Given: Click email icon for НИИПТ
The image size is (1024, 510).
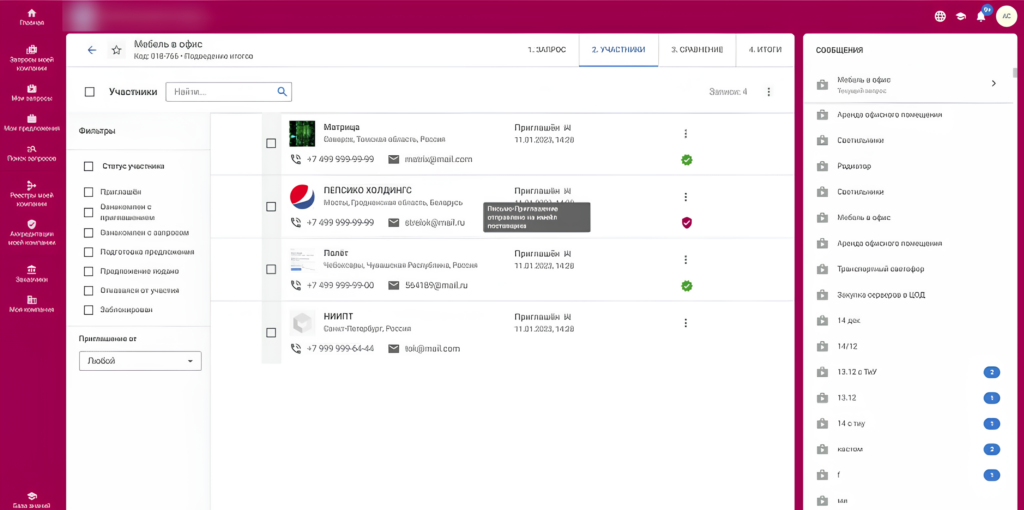Looking at the screenshot, I should pos(394,348).
